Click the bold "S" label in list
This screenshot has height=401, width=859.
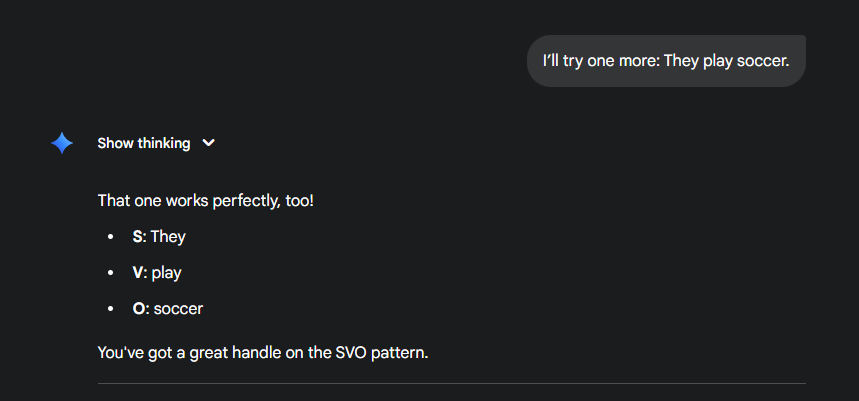click(x=137, y=237)
